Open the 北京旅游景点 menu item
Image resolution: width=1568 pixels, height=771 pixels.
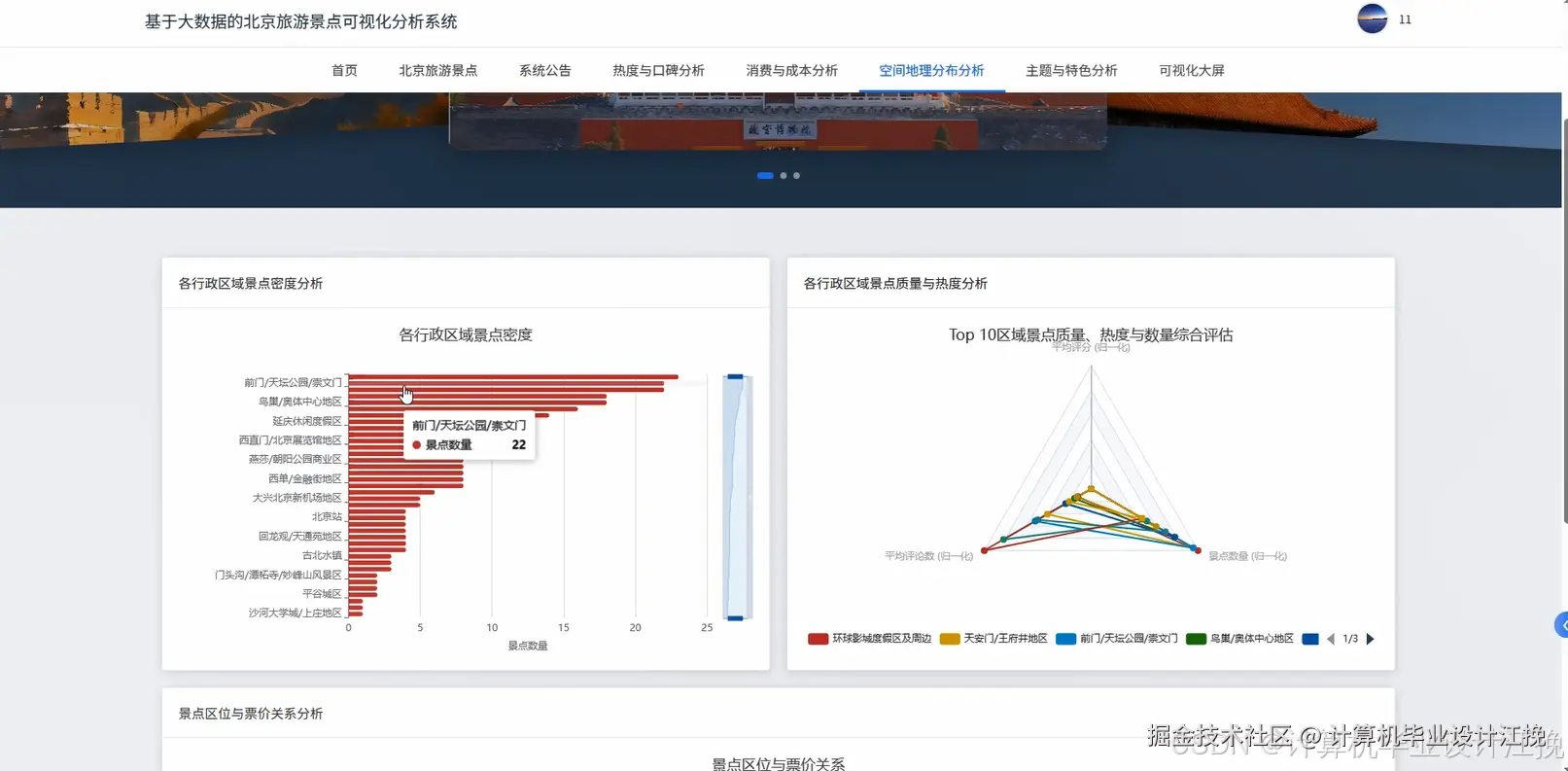pyautogui.click(x=437, y=70)
